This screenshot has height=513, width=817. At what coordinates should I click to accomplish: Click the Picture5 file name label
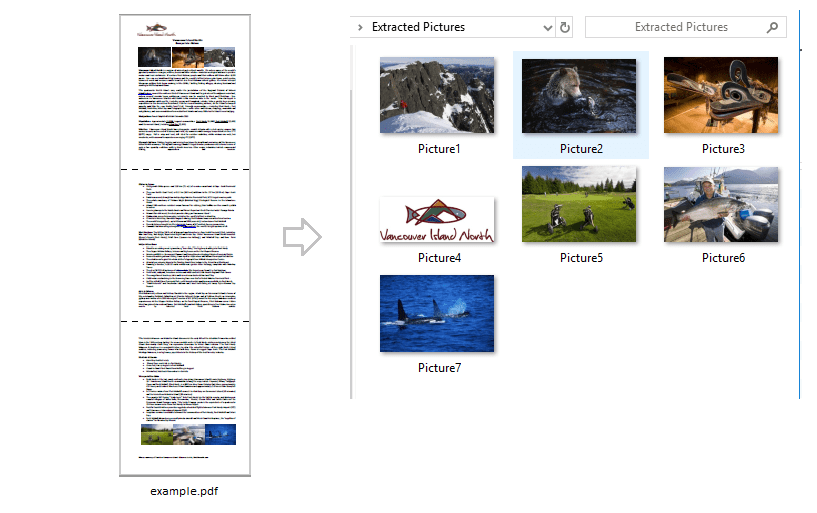pyautogui.click(x=580, y=258)
